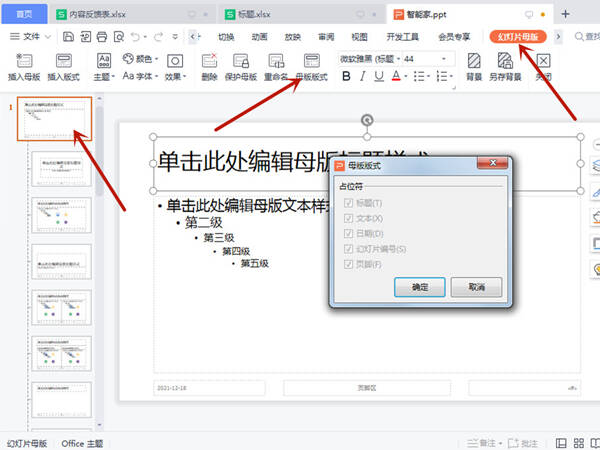Screen dimensions: 600x450
Task: Open the 切换 tab
Action: [226, 37]
